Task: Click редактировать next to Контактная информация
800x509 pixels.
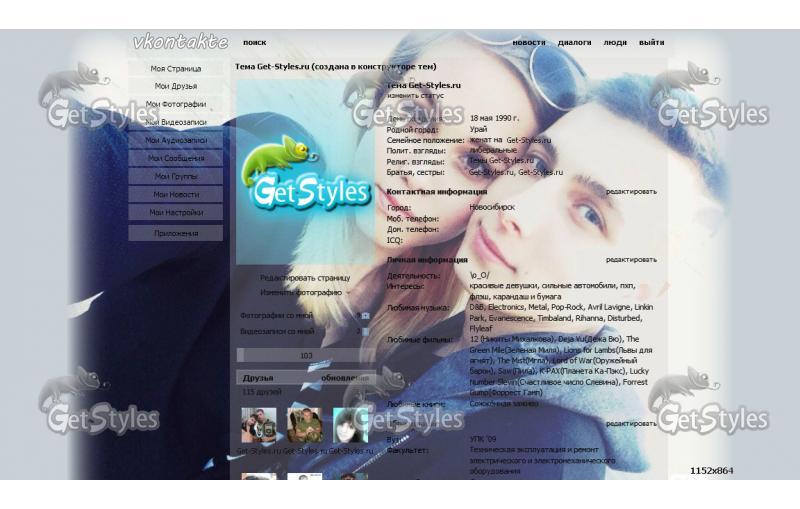Action: pyautogui.click(x=631, y=192)
